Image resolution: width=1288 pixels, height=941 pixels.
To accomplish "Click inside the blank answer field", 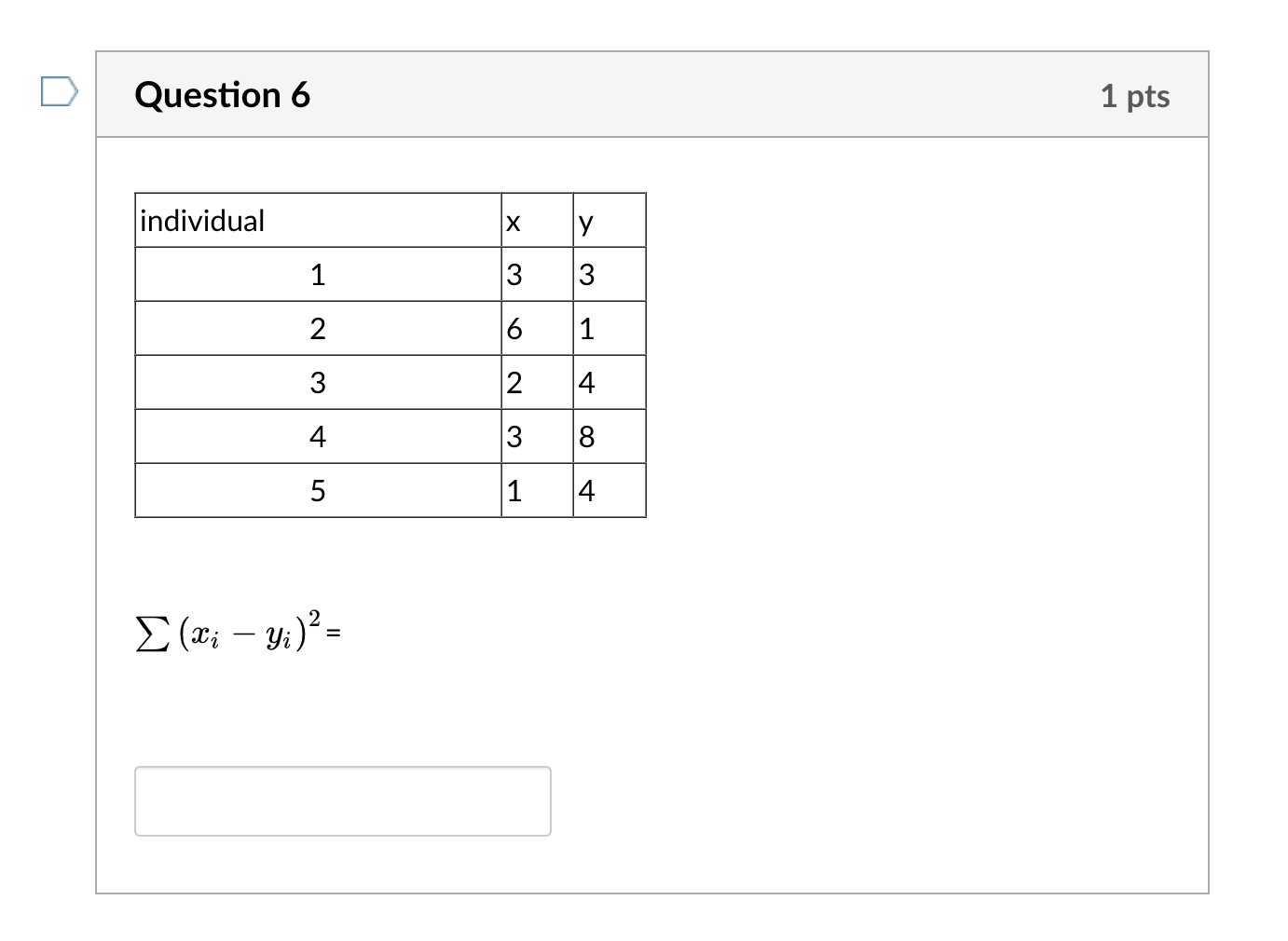I will tap(342, 800).
